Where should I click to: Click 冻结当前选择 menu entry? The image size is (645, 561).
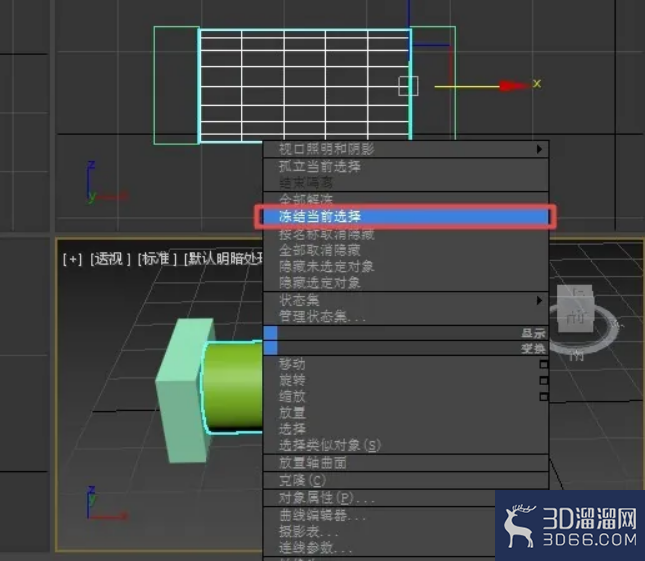[406, 216]
